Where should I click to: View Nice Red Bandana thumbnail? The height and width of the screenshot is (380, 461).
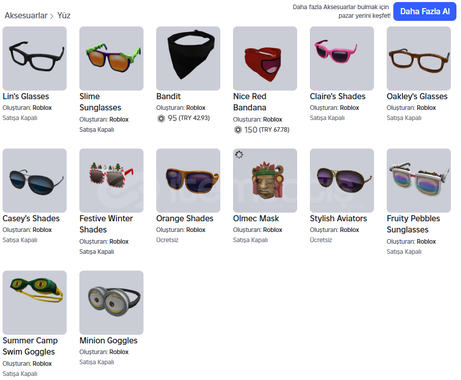click(265, 58)
